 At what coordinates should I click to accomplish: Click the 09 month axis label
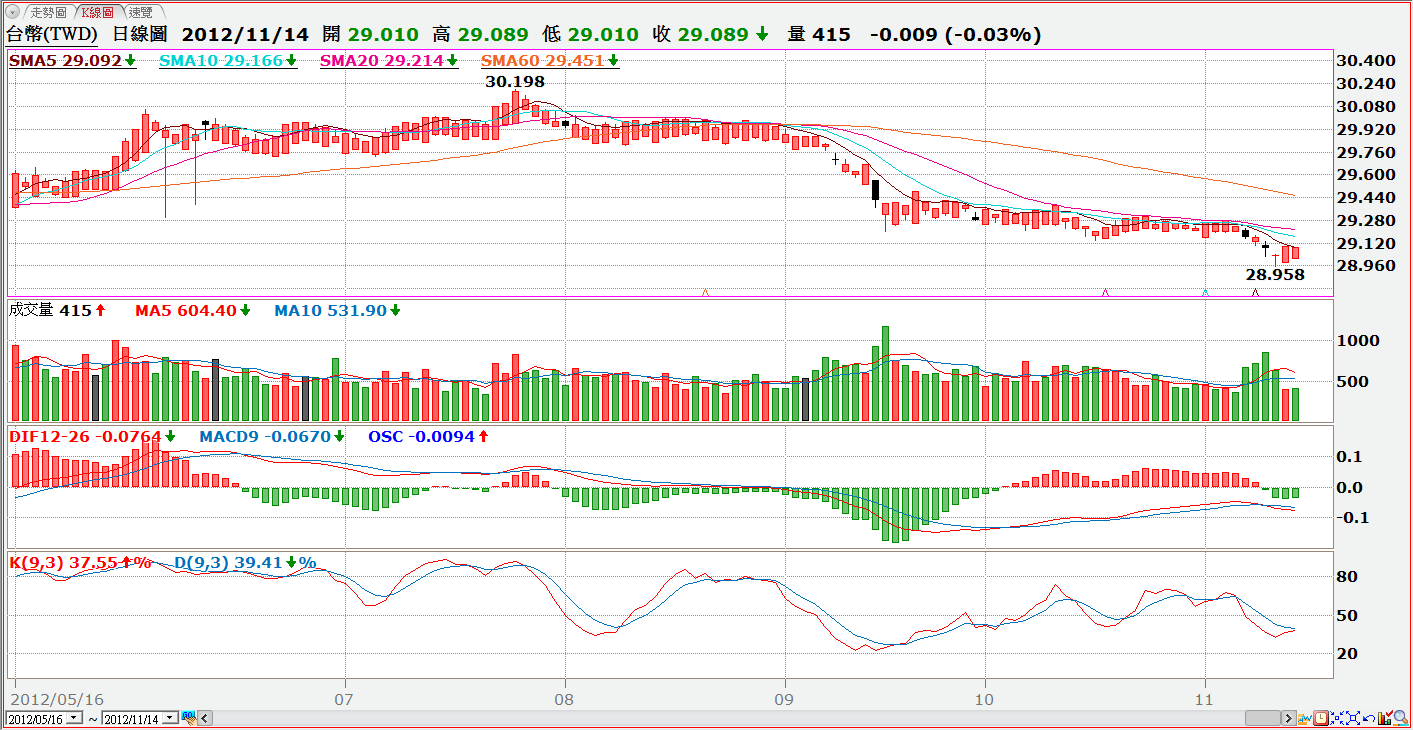click(784, 698)
